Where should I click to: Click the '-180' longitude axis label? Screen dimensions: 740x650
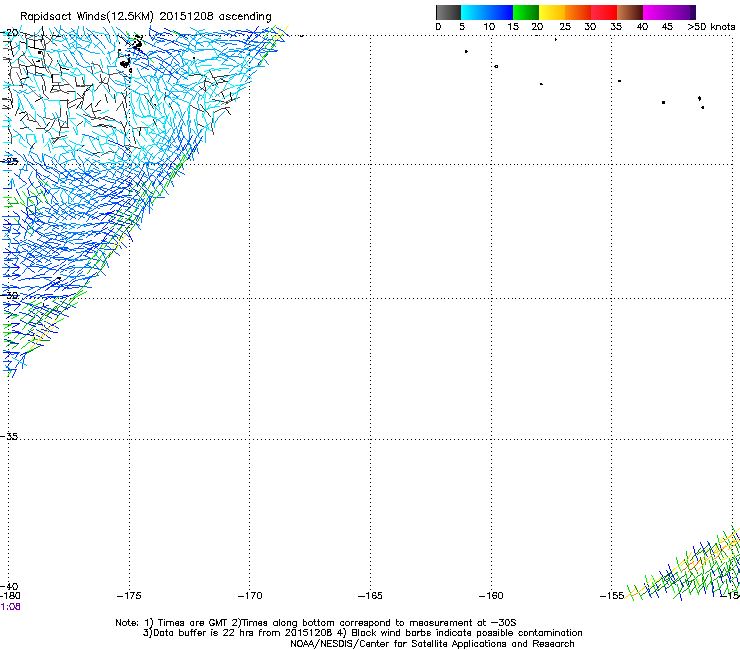(x=10, y=596)
